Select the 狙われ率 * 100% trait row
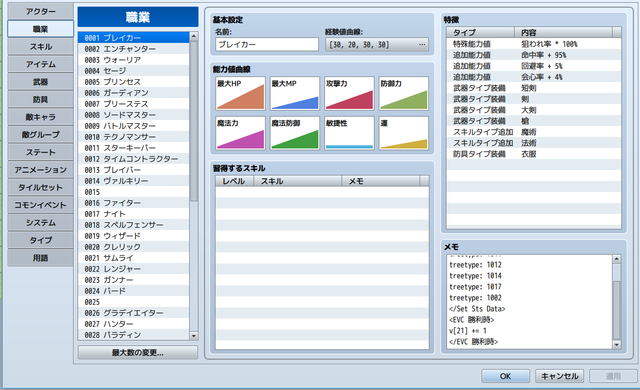 point(533,44)
